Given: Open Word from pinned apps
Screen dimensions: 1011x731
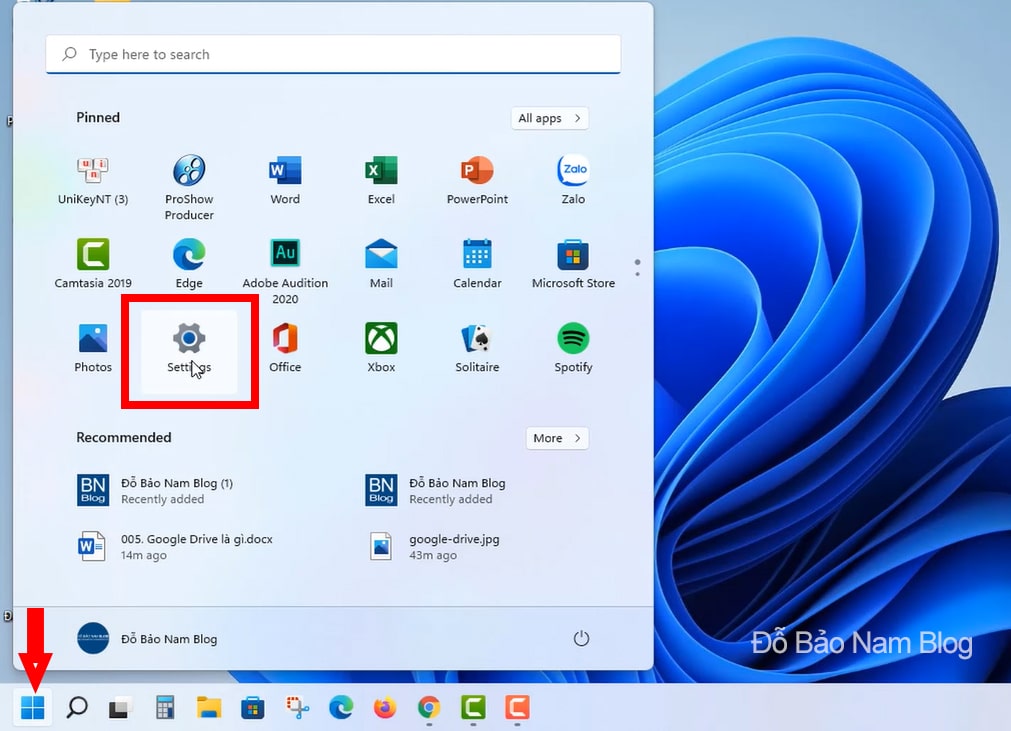Looking at the screenshot, I should 285,180.
